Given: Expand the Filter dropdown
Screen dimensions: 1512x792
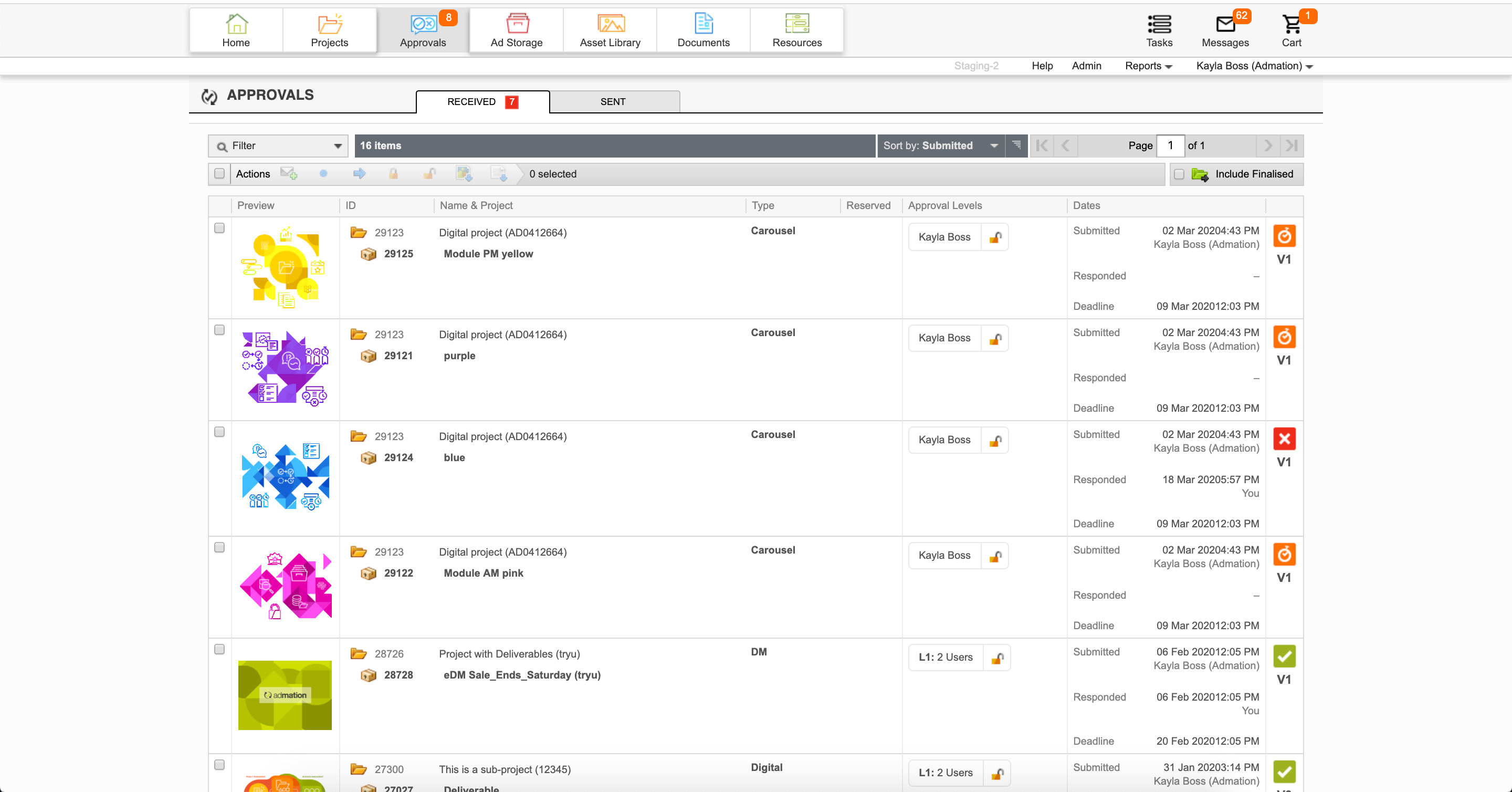Looking at the screenshot, I should point(278,145).
